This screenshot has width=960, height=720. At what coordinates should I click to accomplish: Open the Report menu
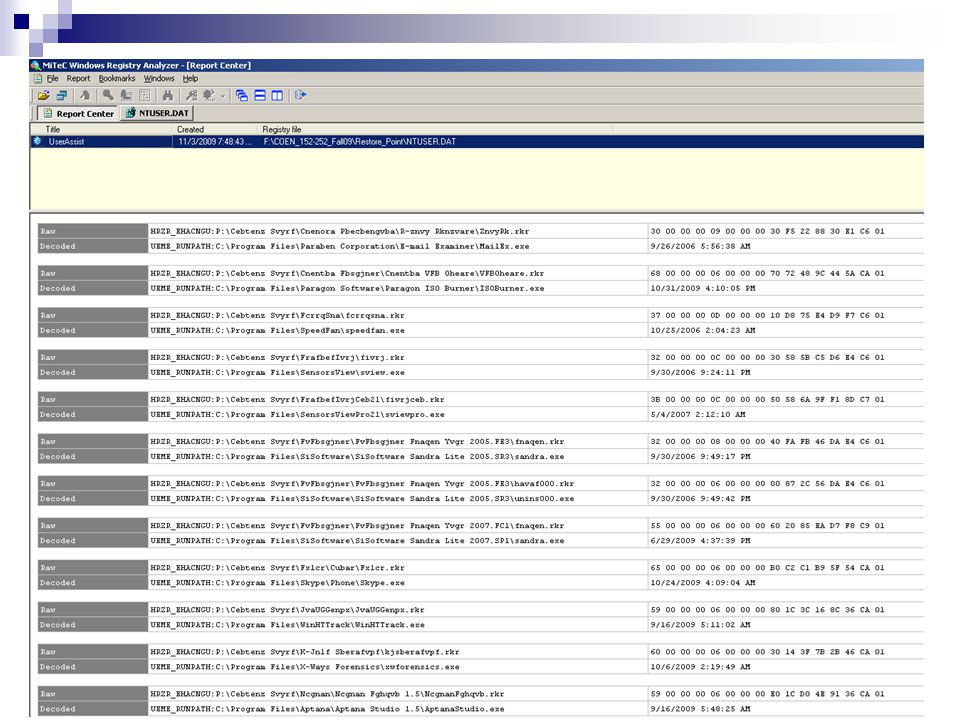click(x=78, y=79)
